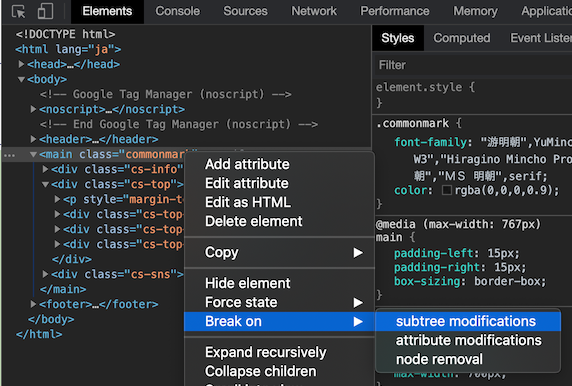The height and width of the screenshot is (386, 572).
Task: Expand the header element node
Action: 33,139
